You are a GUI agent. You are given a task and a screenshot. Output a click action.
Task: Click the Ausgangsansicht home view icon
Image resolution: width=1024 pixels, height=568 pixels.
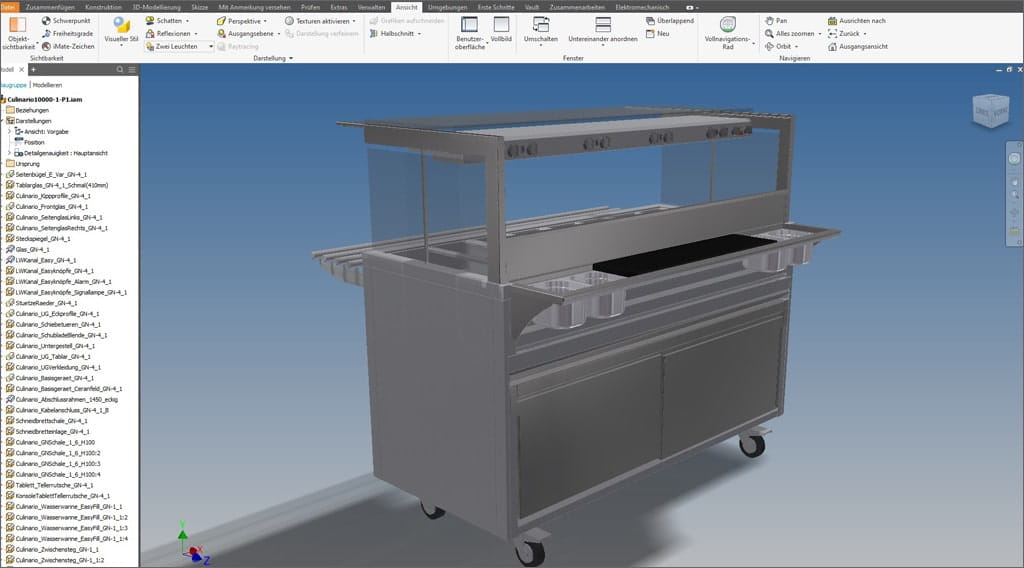pyautogui.click(x=833, y=46)
